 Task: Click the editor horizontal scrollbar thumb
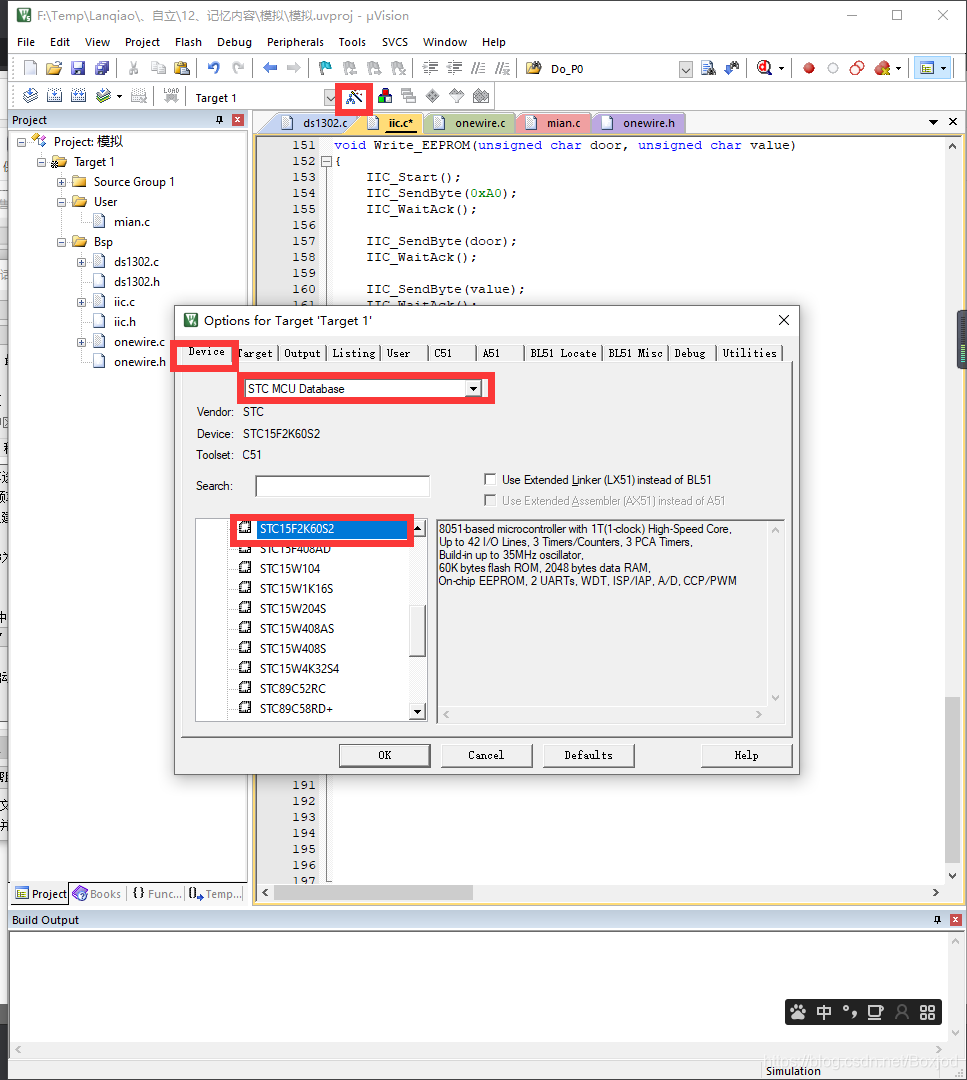click(373, 893)
